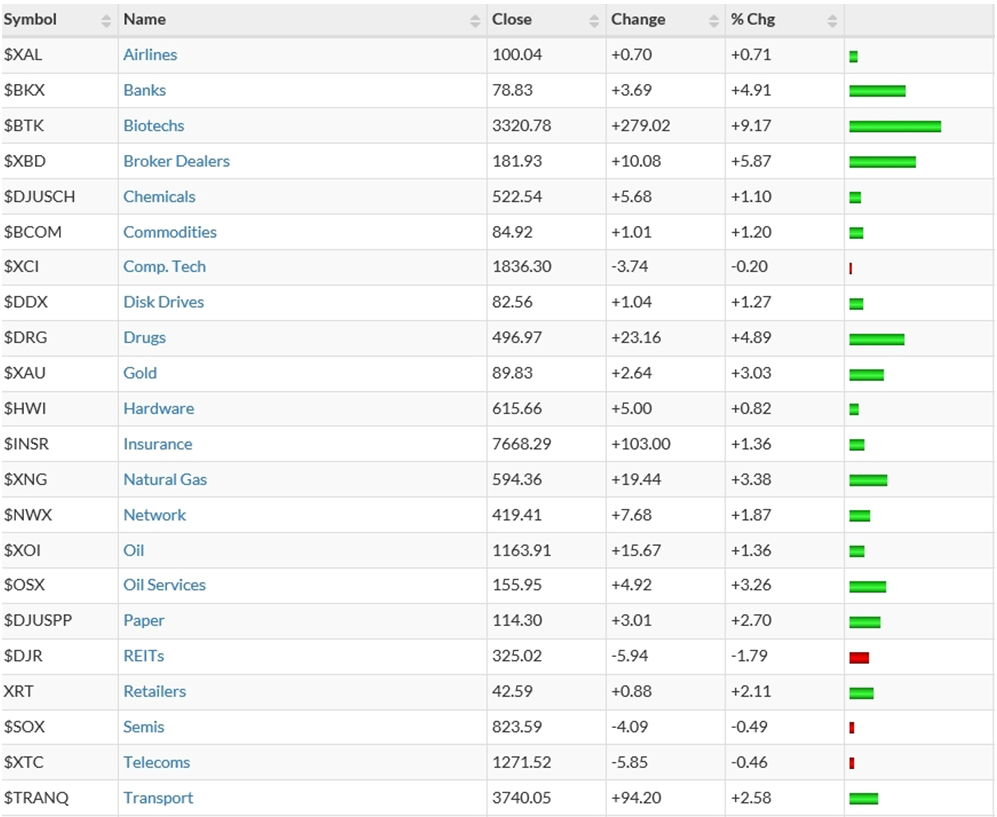
Task: Click the Symbol column header
Action: click(x=30, y=20)
